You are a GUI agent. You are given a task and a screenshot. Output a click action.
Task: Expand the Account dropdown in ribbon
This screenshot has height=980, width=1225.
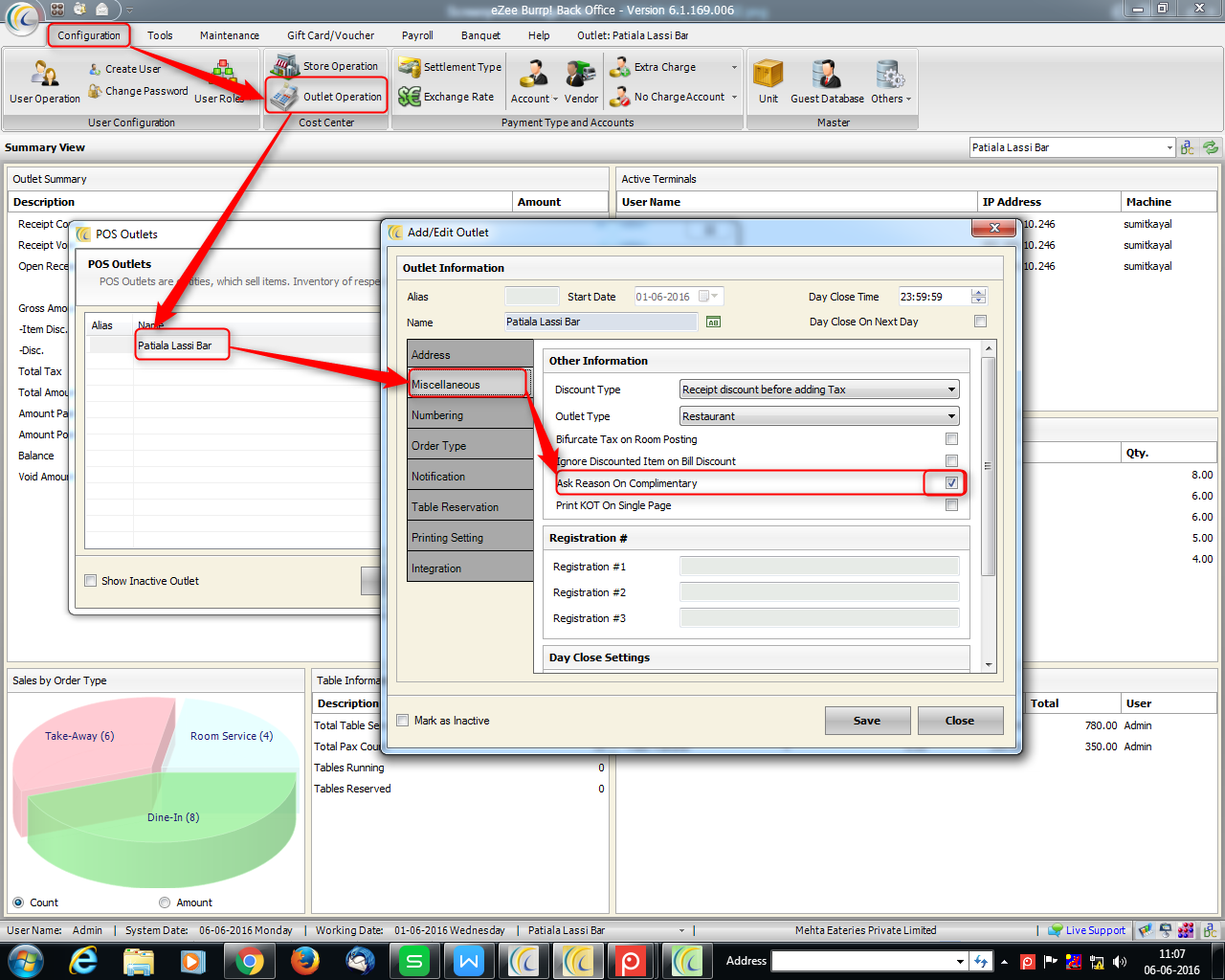(x=555, y=99)
